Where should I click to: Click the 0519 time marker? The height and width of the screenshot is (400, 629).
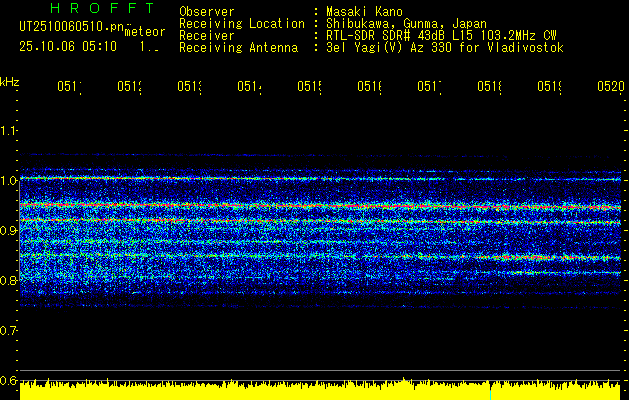(x=549, y=86)
